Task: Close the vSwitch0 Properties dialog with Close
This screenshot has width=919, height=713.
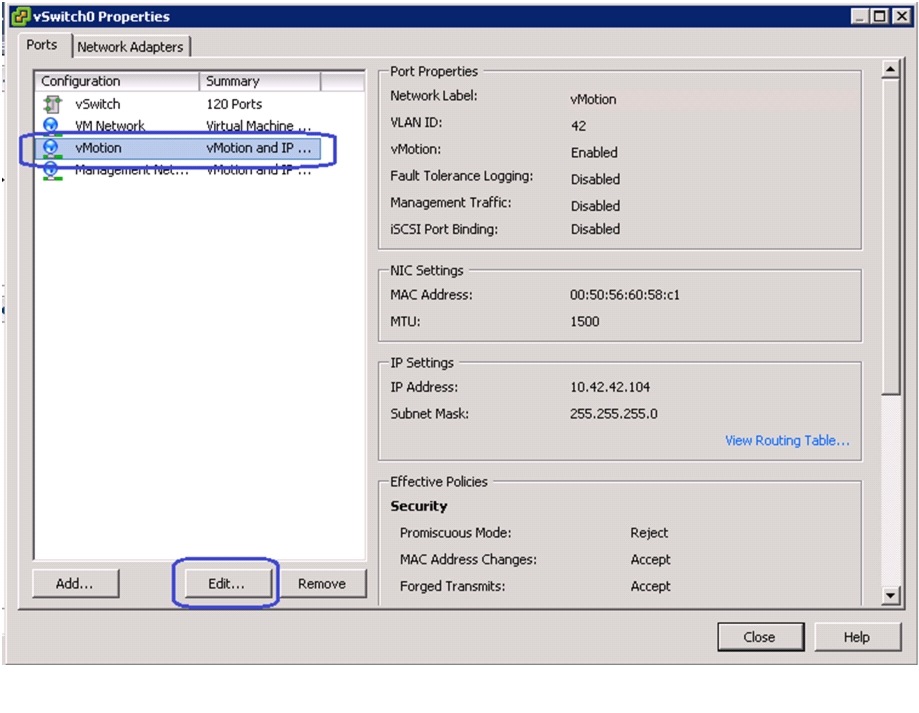Action: point(760,637)
